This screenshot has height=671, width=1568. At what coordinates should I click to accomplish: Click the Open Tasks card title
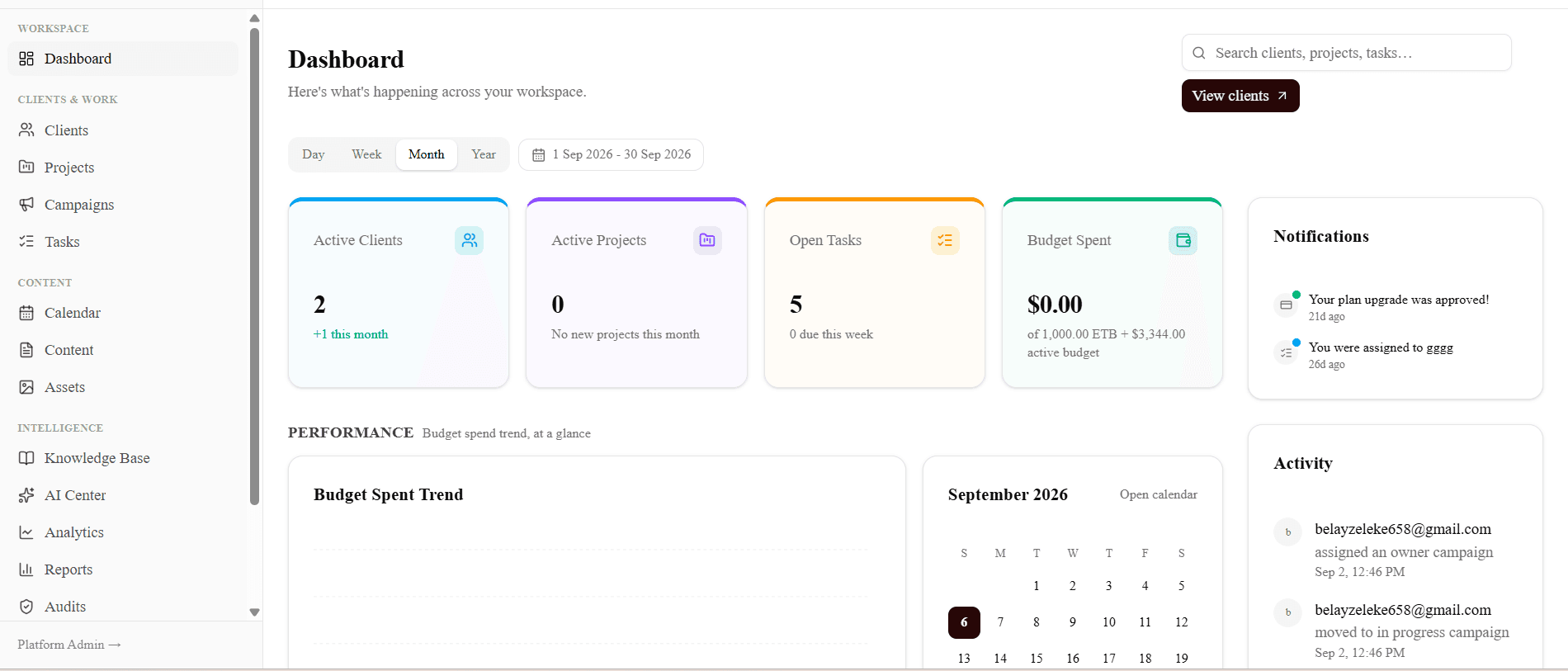825,240
